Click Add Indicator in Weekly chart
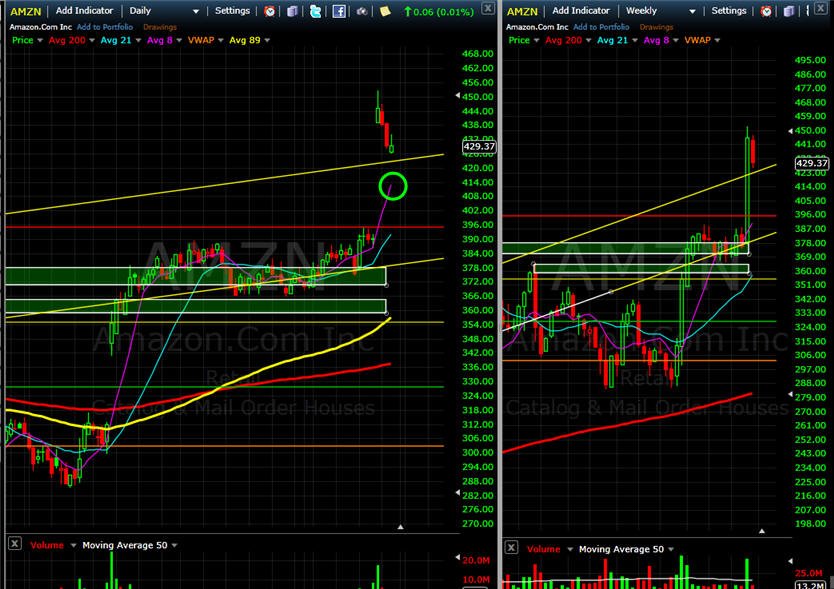 (x=581, y=11)
